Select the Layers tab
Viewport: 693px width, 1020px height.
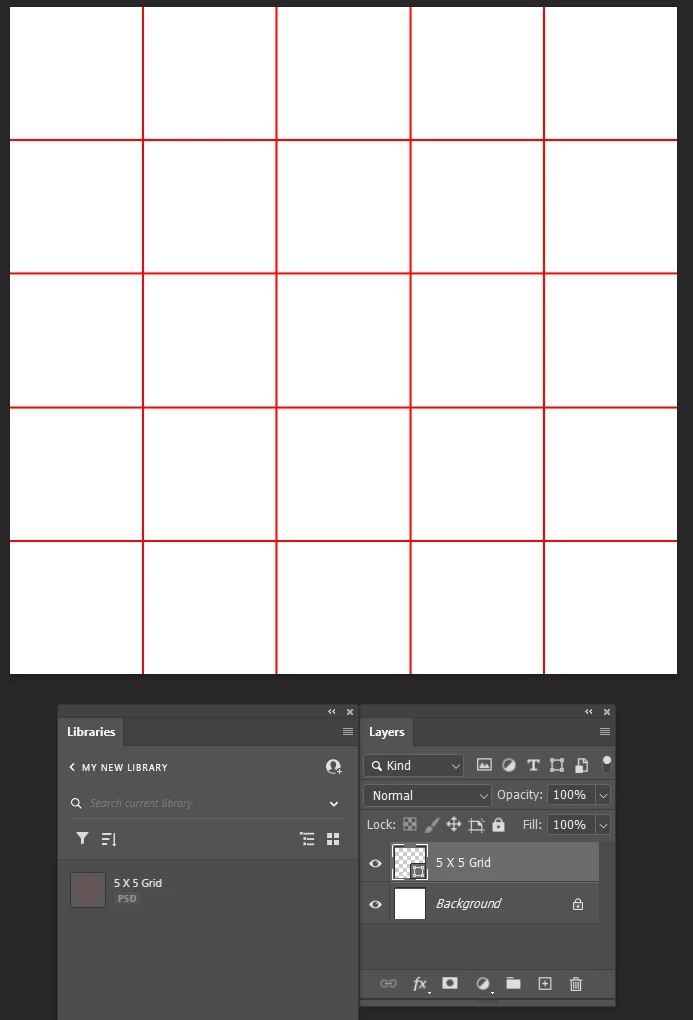[x=387, y=732]
